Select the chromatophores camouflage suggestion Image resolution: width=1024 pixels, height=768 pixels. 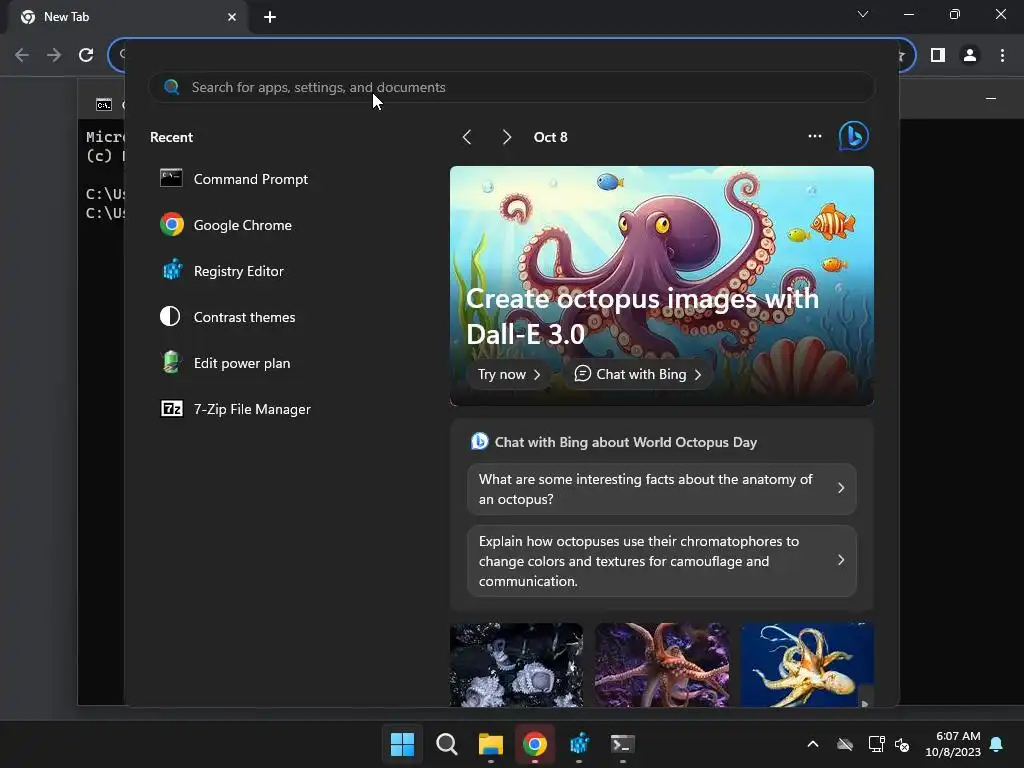[662, 561]
